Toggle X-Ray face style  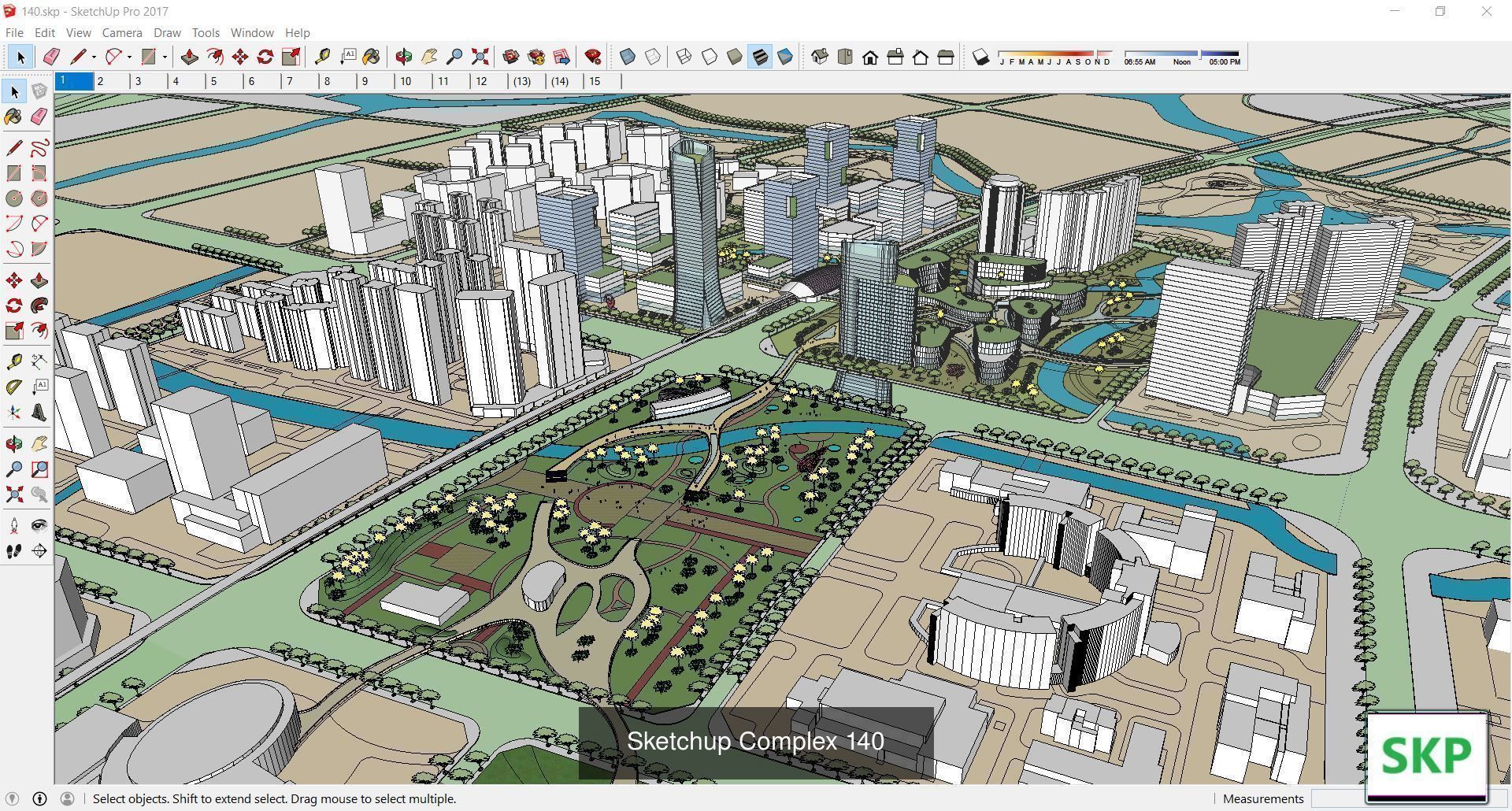pos(628,57)
